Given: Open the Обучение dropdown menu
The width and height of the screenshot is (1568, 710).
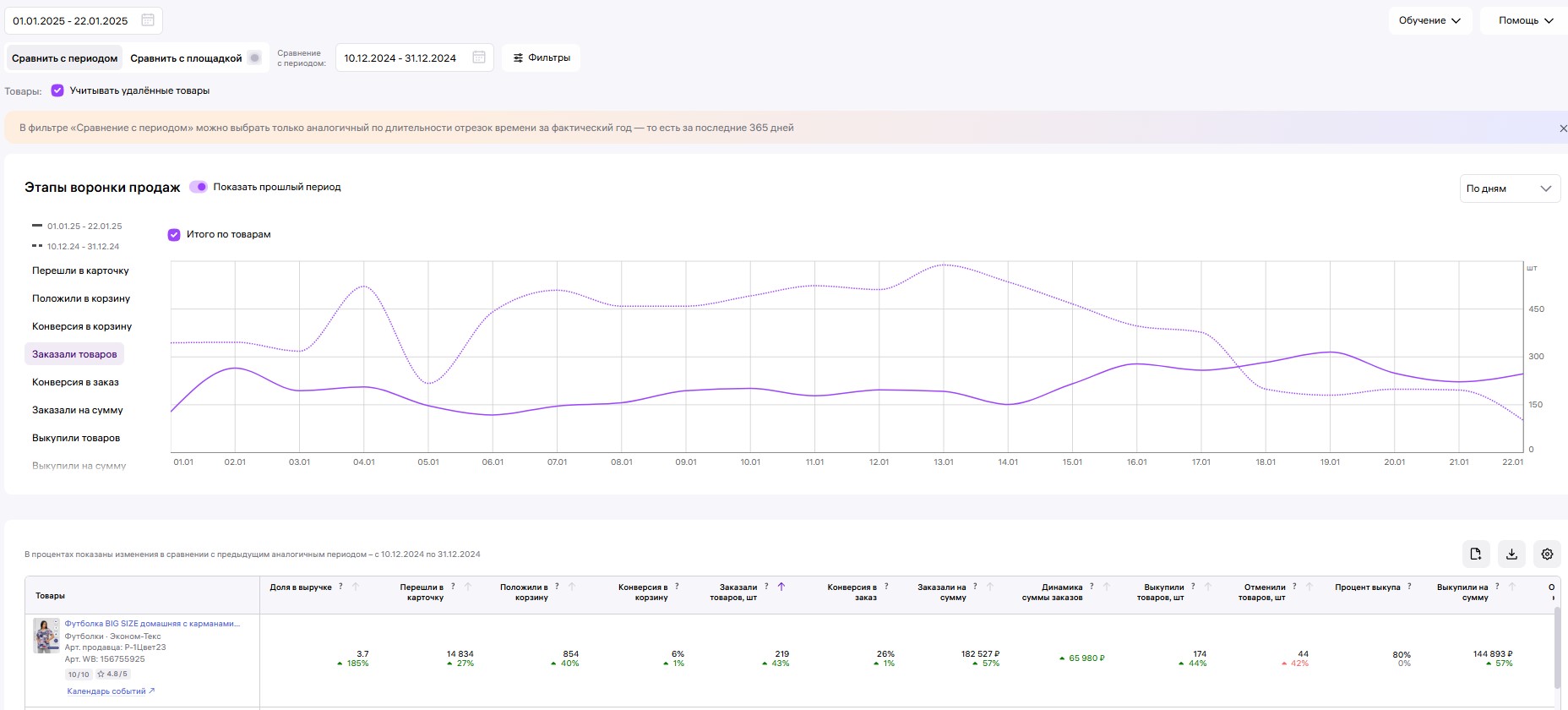Looking at the screenshot, I should [x=1429, y=20].
